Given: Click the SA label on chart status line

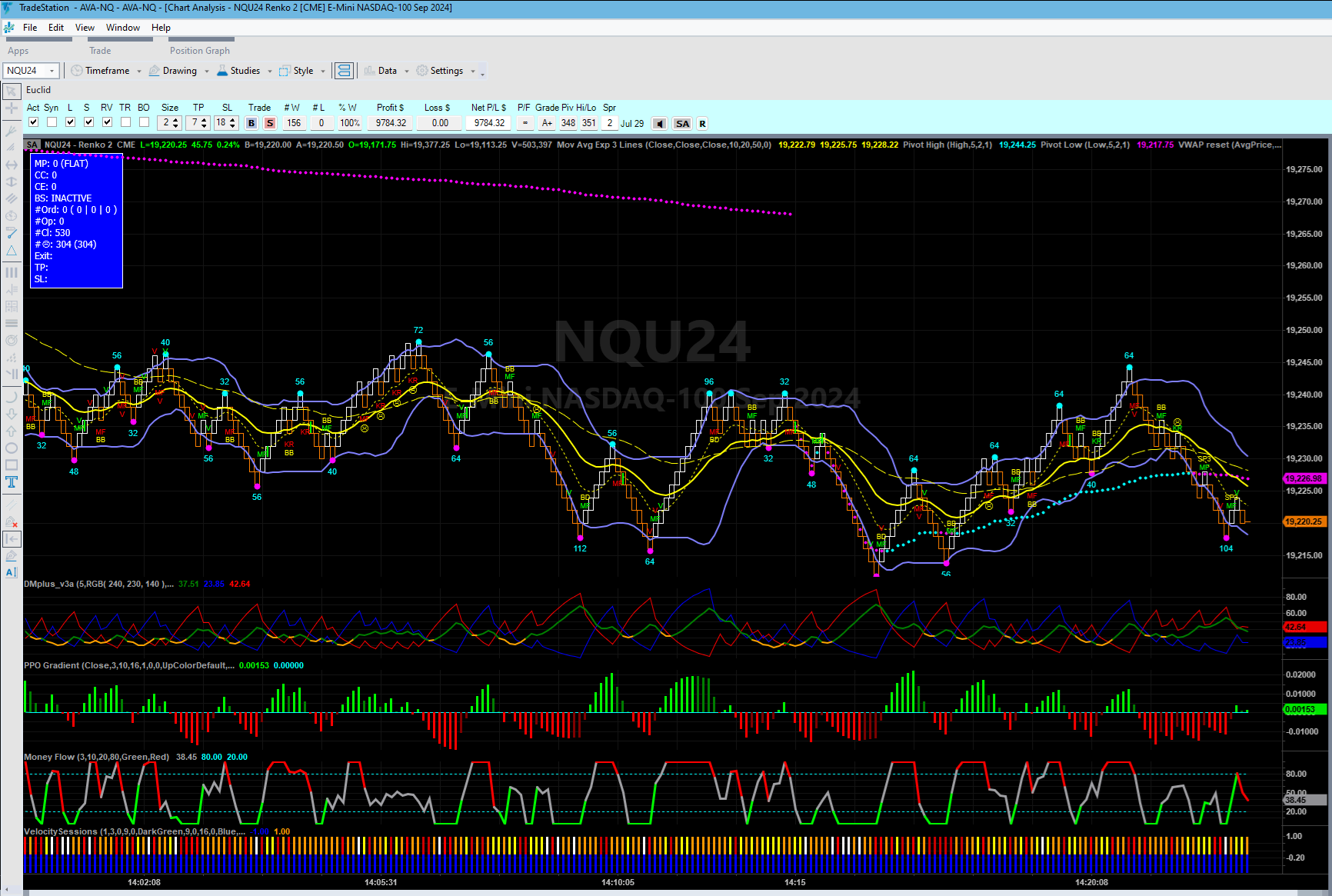Looking at the screenshot, I should 32,145.
